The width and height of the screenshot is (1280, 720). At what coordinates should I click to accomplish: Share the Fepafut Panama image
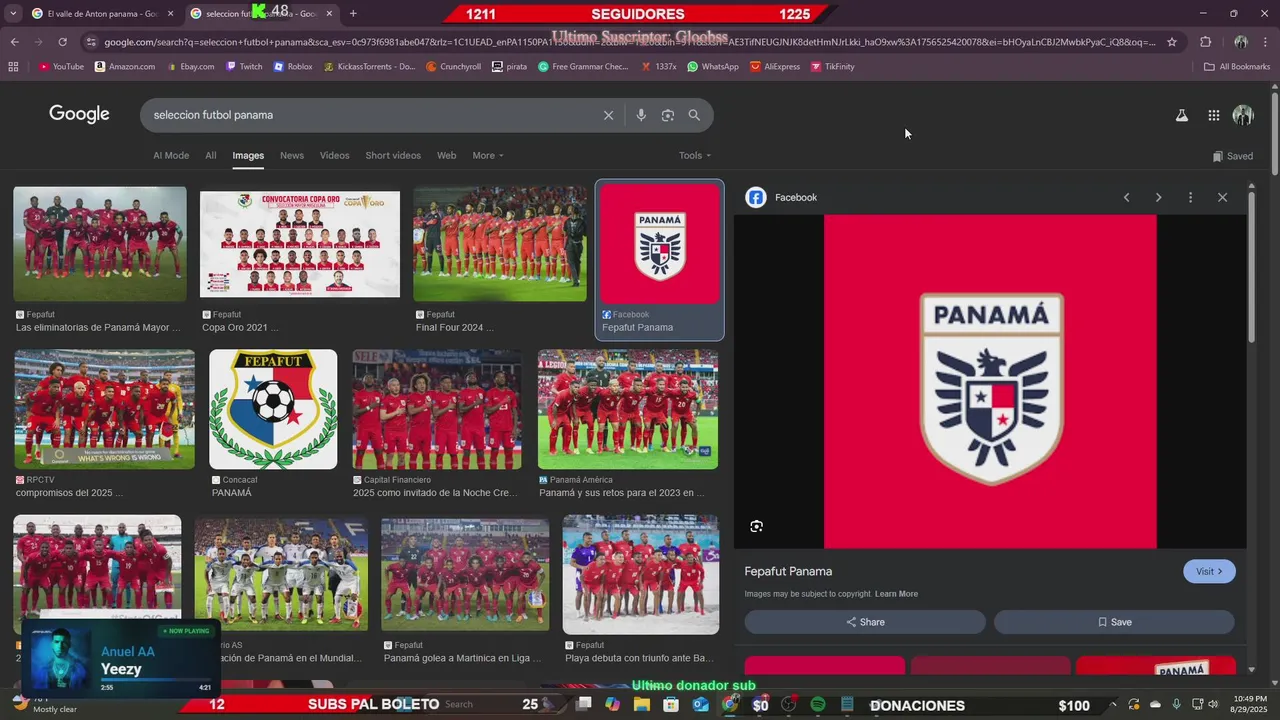coord(865,622)
